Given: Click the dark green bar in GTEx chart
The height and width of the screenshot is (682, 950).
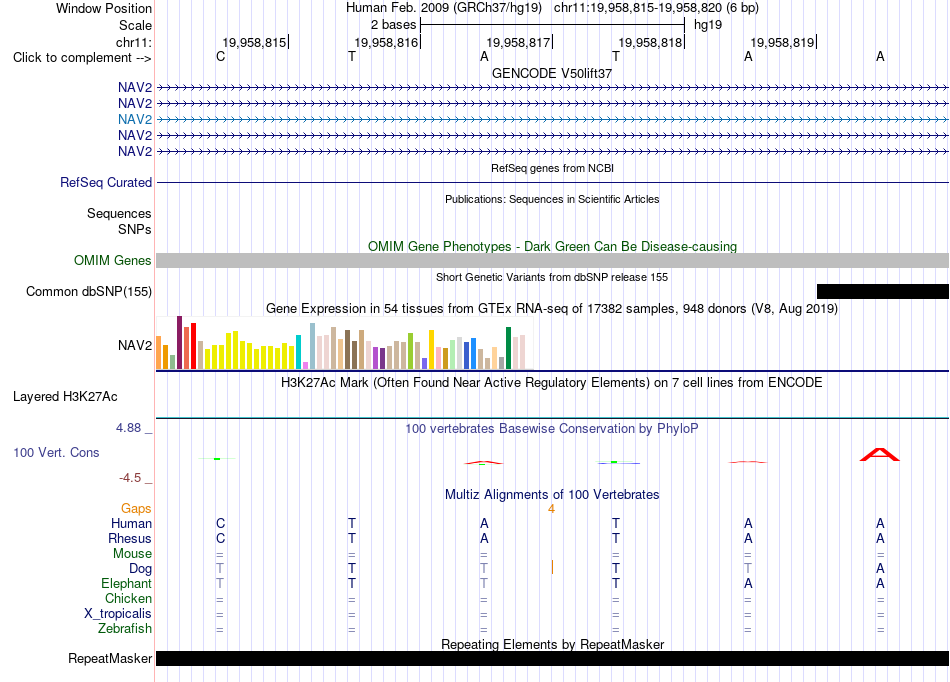Looking at the screenshot, I should [x=508, y=348].
